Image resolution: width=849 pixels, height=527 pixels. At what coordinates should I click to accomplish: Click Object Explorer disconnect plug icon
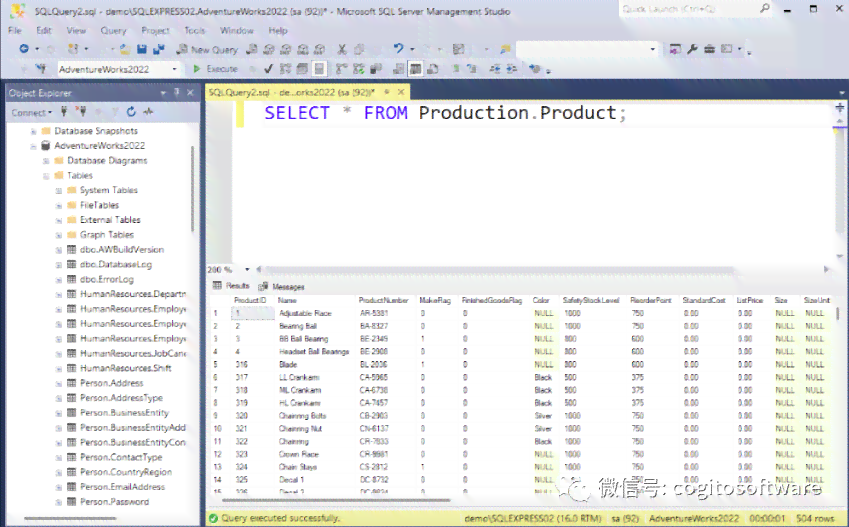(81, 112)
